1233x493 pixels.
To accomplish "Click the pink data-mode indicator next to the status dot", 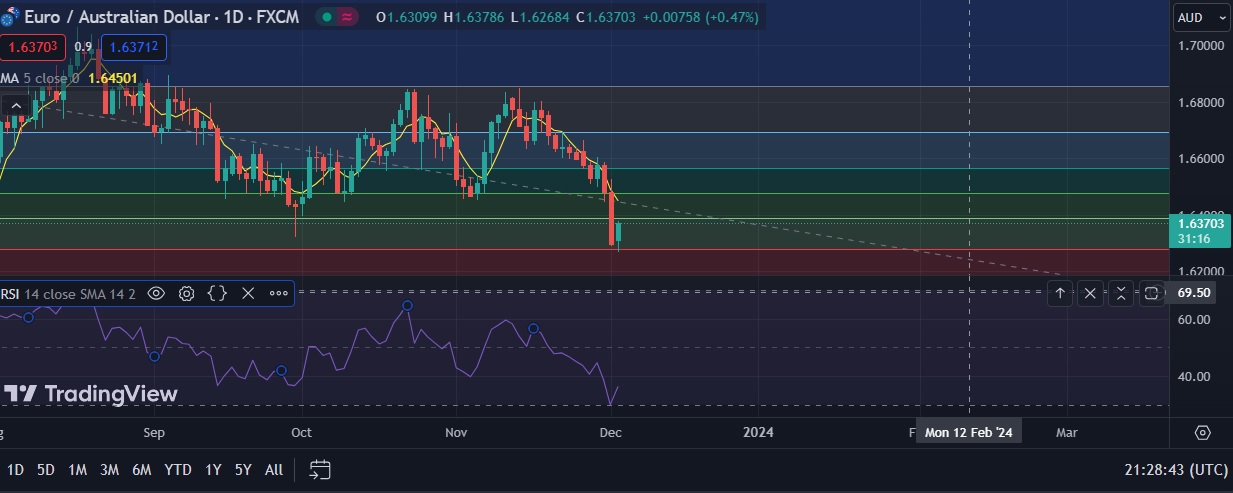I will (348, 17).
